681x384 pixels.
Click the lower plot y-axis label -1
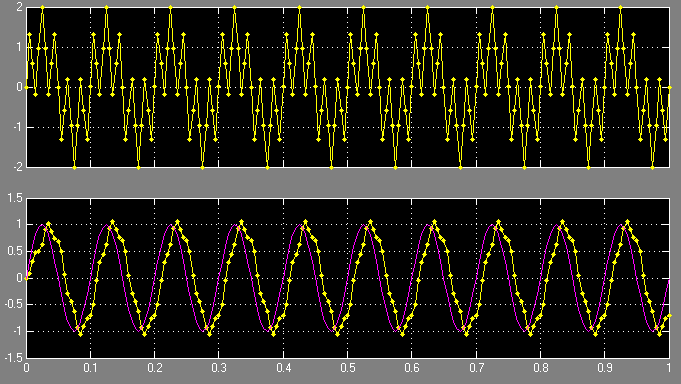(17, 331)
